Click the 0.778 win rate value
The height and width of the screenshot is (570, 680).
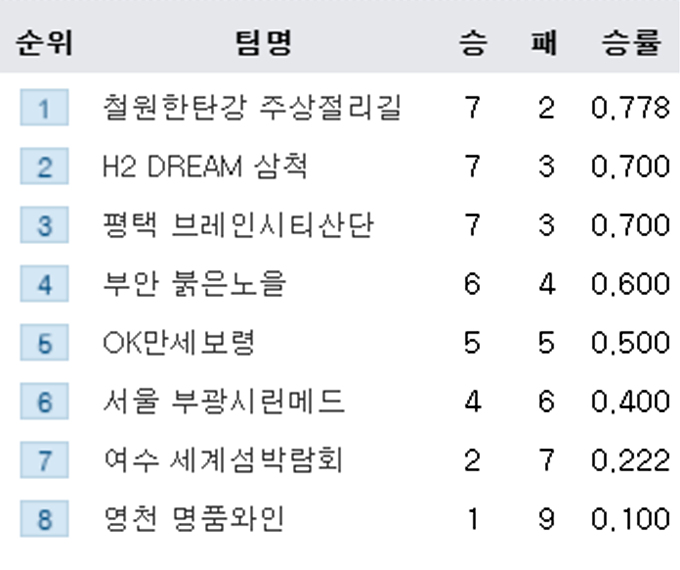[x=631, y=108]
